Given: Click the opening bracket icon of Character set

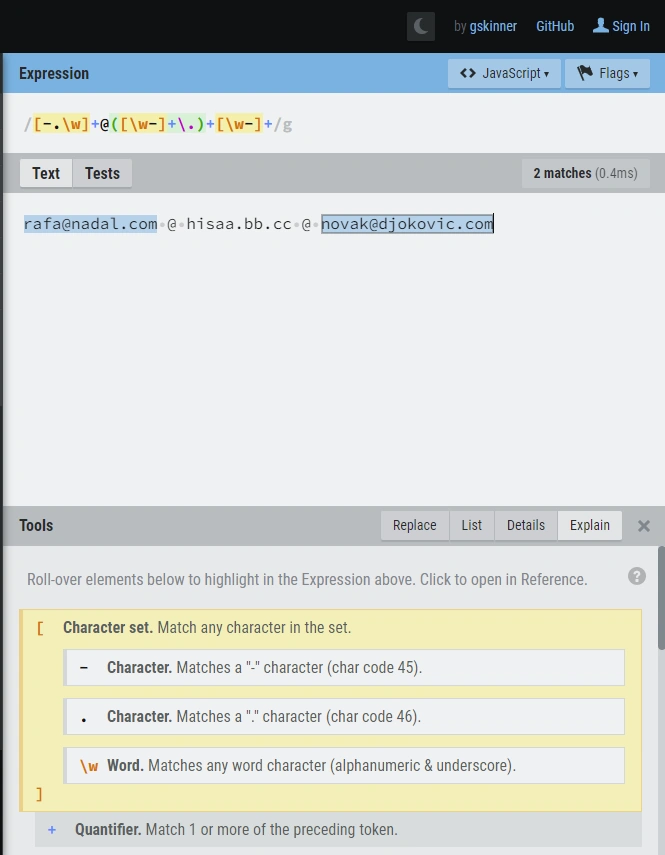Looking at the screenshot, I should 40,628.
